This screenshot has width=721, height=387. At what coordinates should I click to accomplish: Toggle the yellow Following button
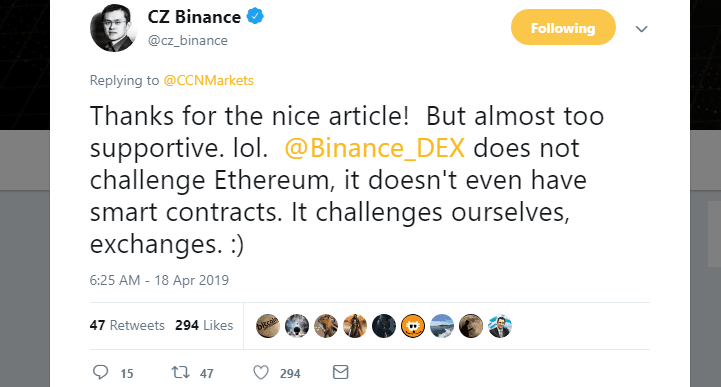tap(563, 28)
